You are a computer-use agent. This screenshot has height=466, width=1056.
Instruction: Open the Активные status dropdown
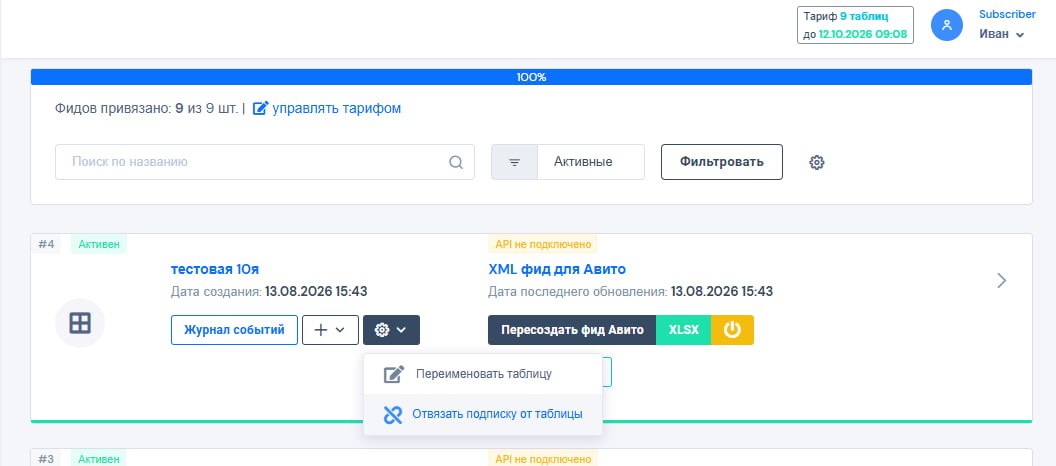click(591, 162)
